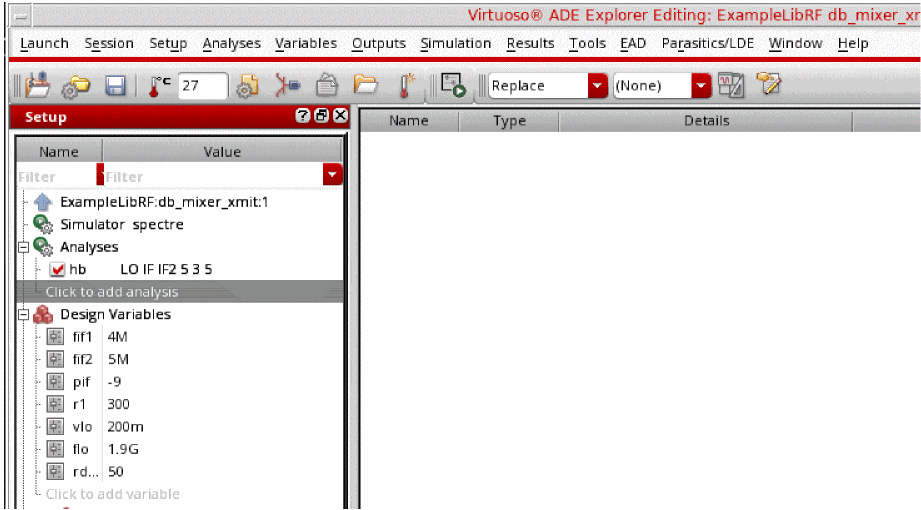Screen dimensions: 921x510
Task: Click the blue arrow design icon
Action: tap(42, 202)
